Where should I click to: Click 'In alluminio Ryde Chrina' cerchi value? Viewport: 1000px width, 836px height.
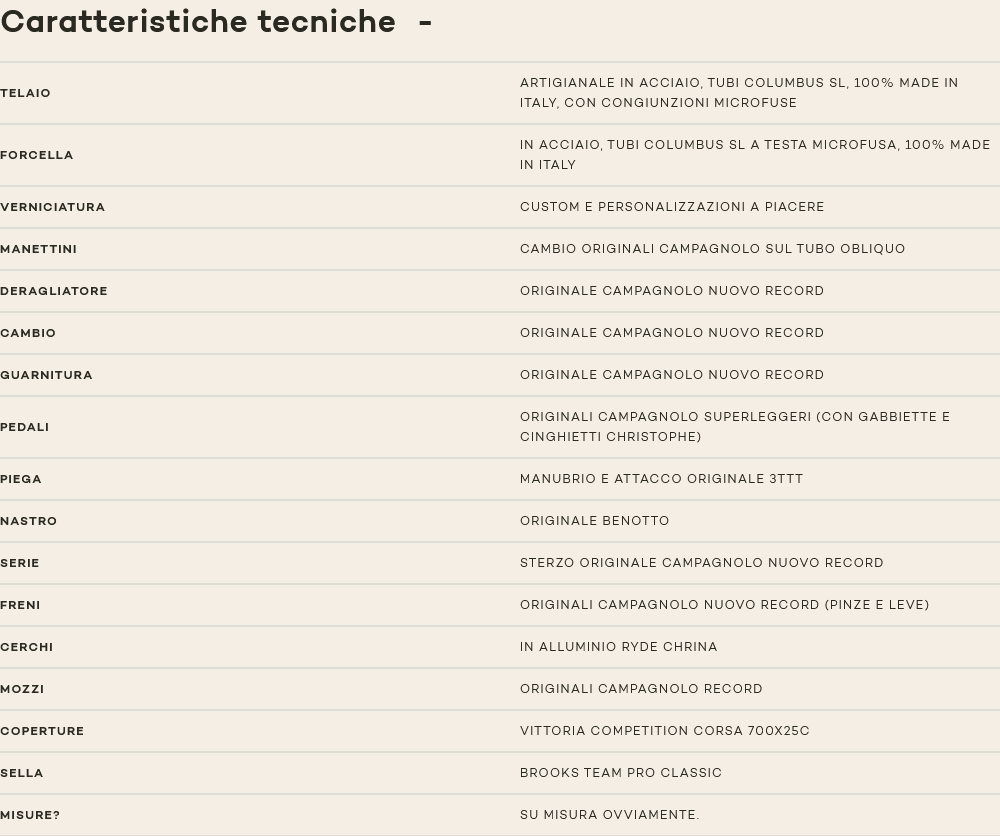point(619,647)
